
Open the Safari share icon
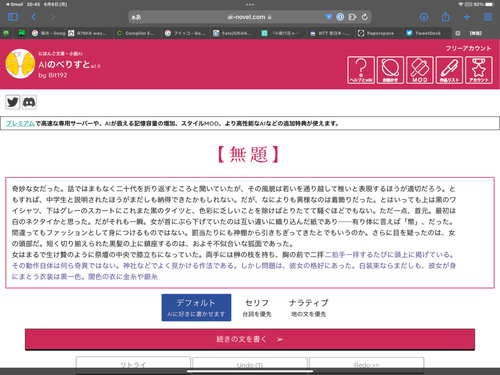pyautogui.click(x=446, y=16)
